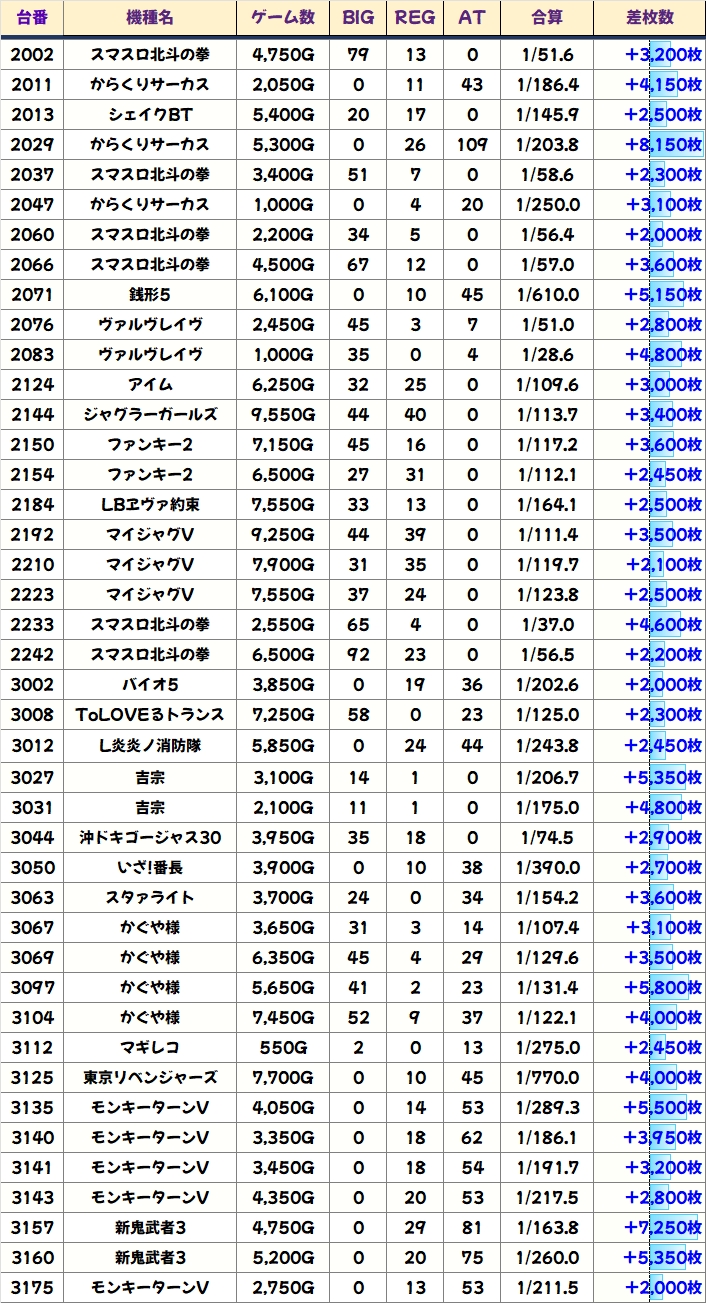
Task: Click the AT column header
Action: click(472, 18)
